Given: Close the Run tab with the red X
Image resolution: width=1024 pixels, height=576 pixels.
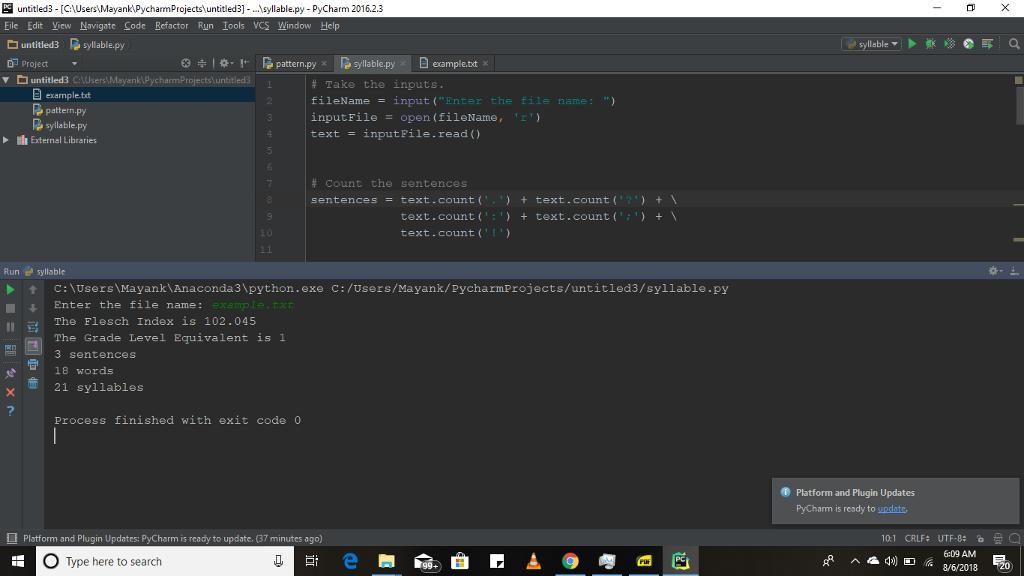Looking at the screenshot, I should click(x=11, y=392).
